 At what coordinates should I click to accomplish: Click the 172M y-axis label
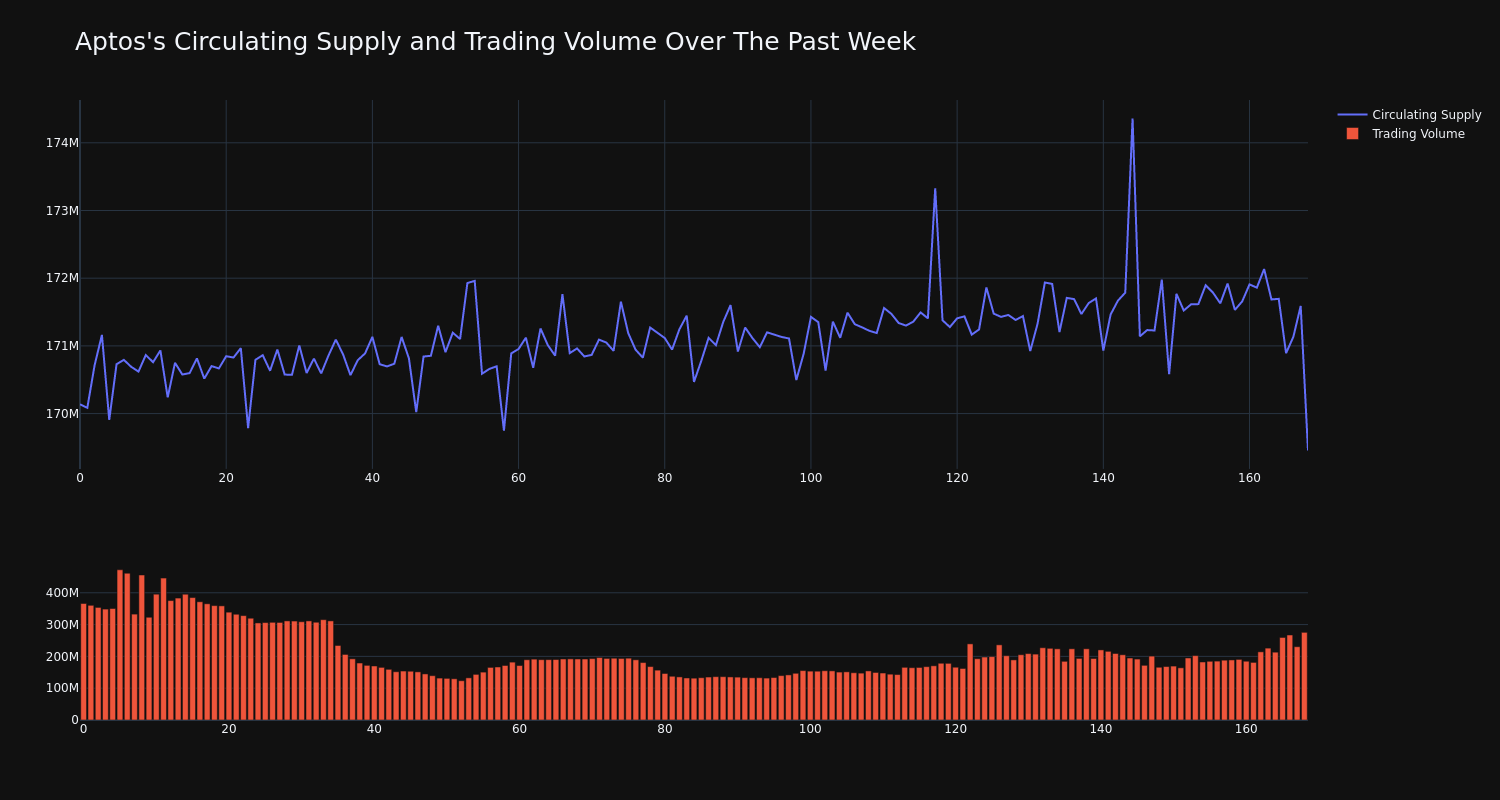click(x=62, y=278)
